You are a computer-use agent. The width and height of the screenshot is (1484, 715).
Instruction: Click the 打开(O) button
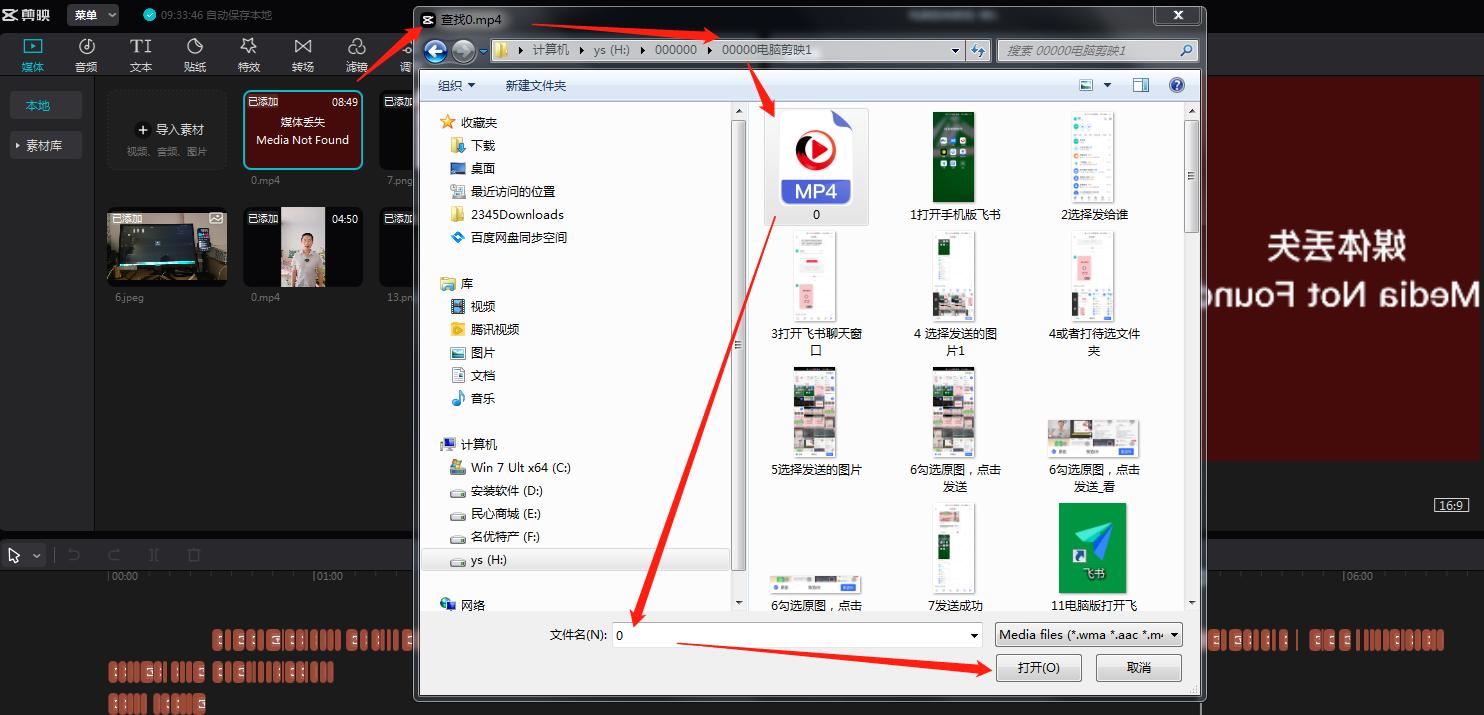tap(1038, 668)
